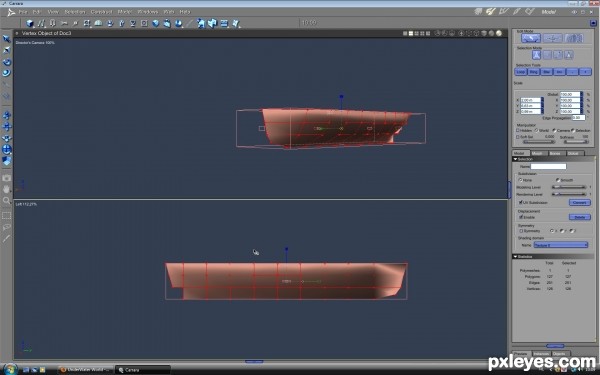The image size is (600, 375).
Task: Click the blue sphere tool in top toolbar
Action: coord(156,24)
